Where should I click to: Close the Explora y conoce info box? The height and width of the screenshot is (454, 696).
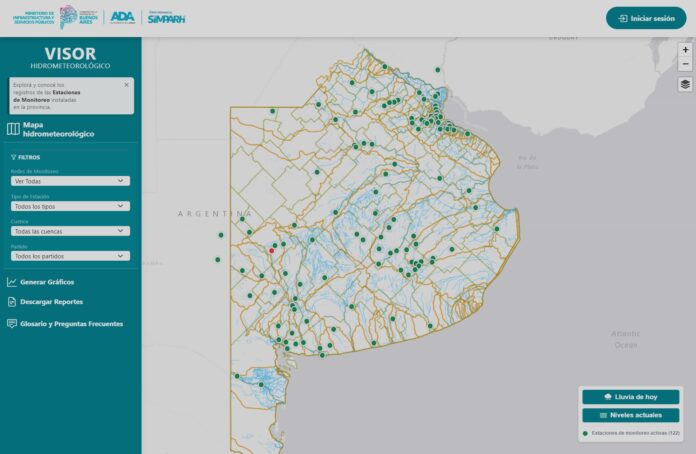[x=127, y=84]
